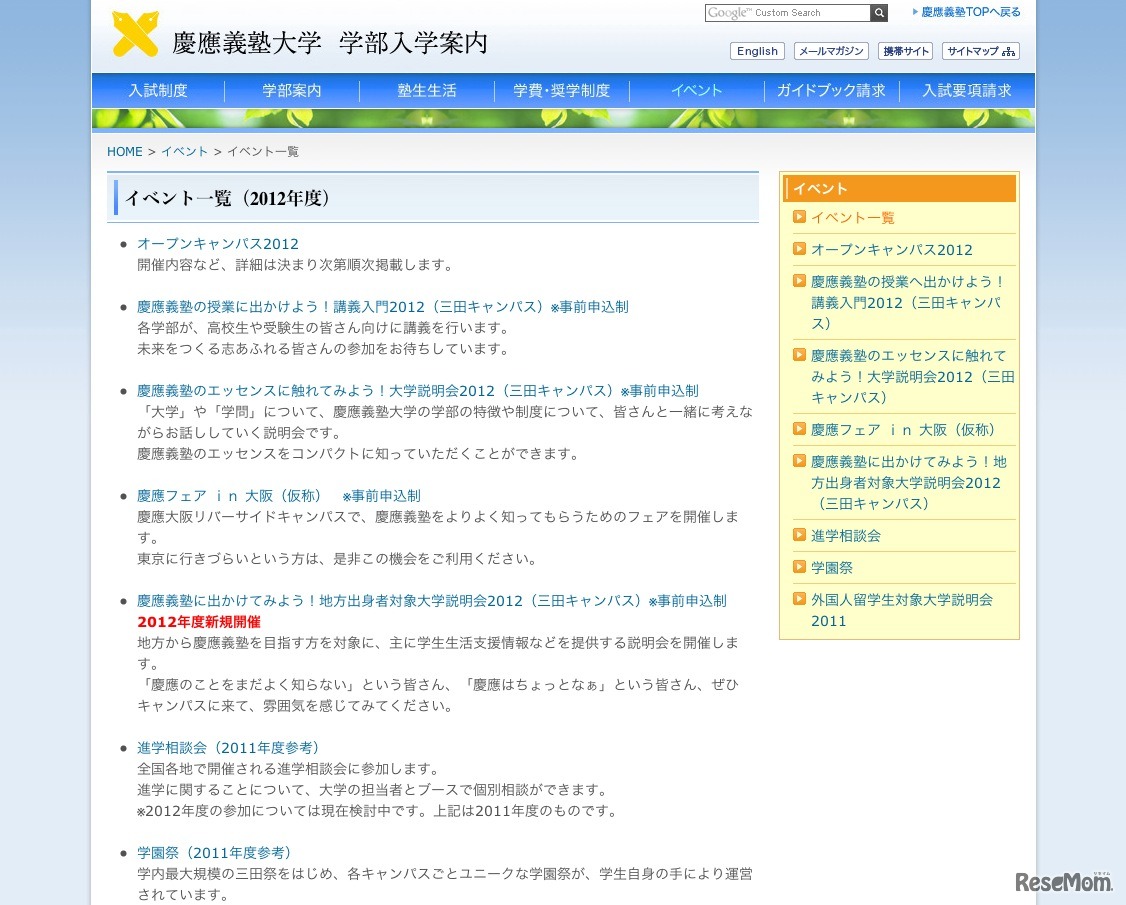Click the Google Custom Search input field
The width and height of the screenshot is (1126, 905).
(788, 13)
